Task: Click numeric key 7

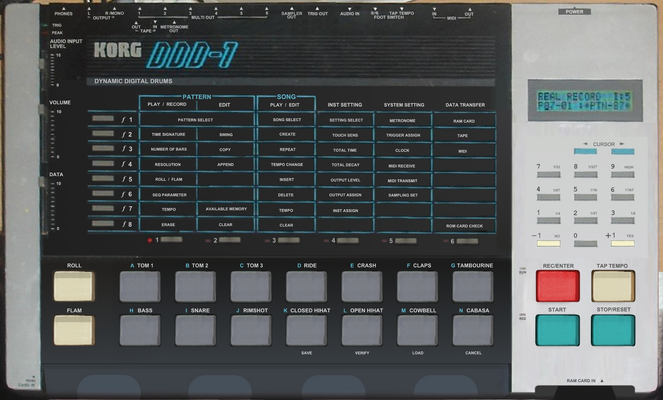Action: [548, 174]
